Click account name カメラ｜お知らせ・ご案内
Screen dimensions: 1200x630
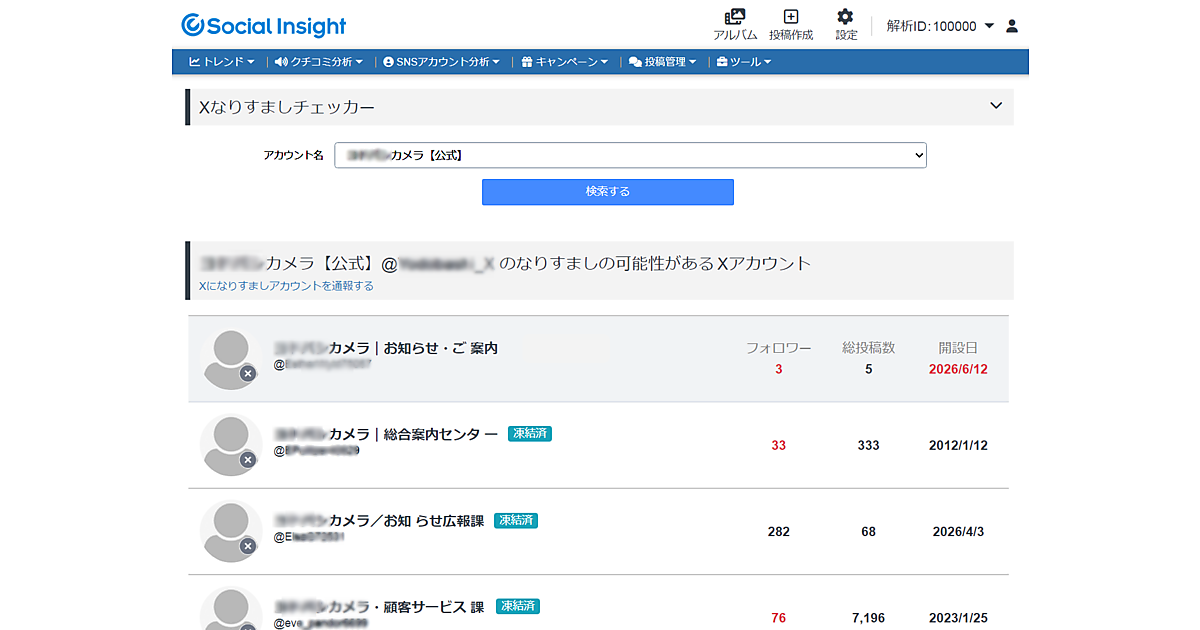(386, 348)
